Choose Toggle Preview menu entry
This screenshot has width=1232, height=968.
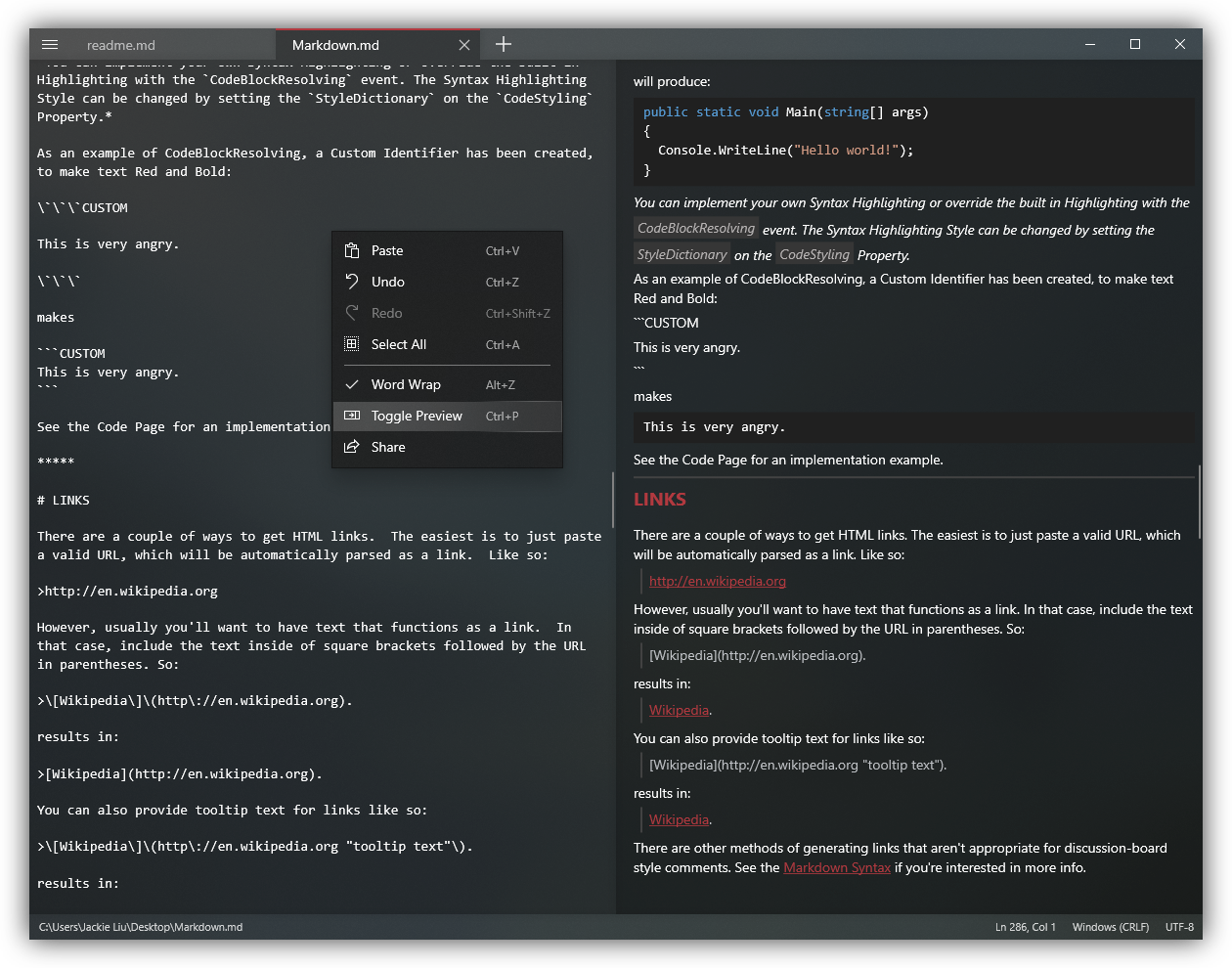447,416
